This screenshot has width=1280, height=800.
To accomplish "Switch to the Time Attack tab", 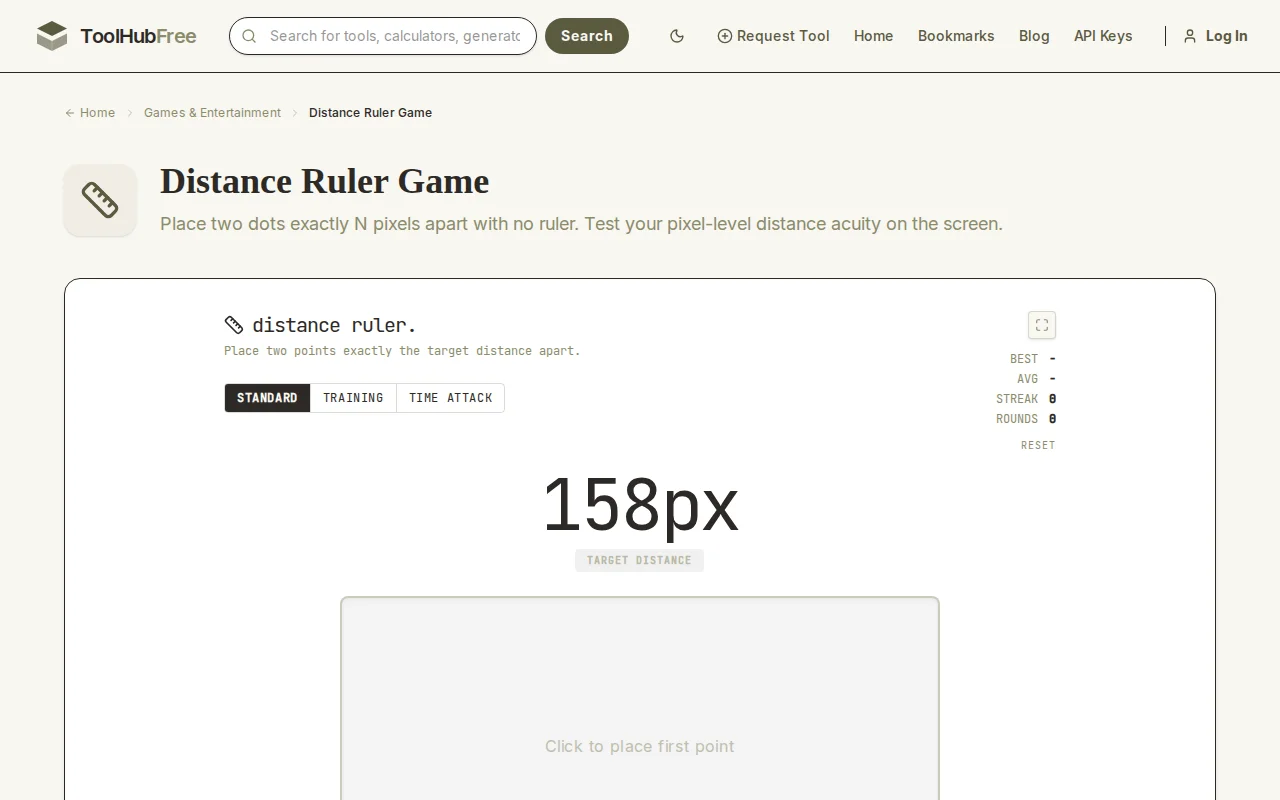I will pyautogui.click(x=450, y=398).
